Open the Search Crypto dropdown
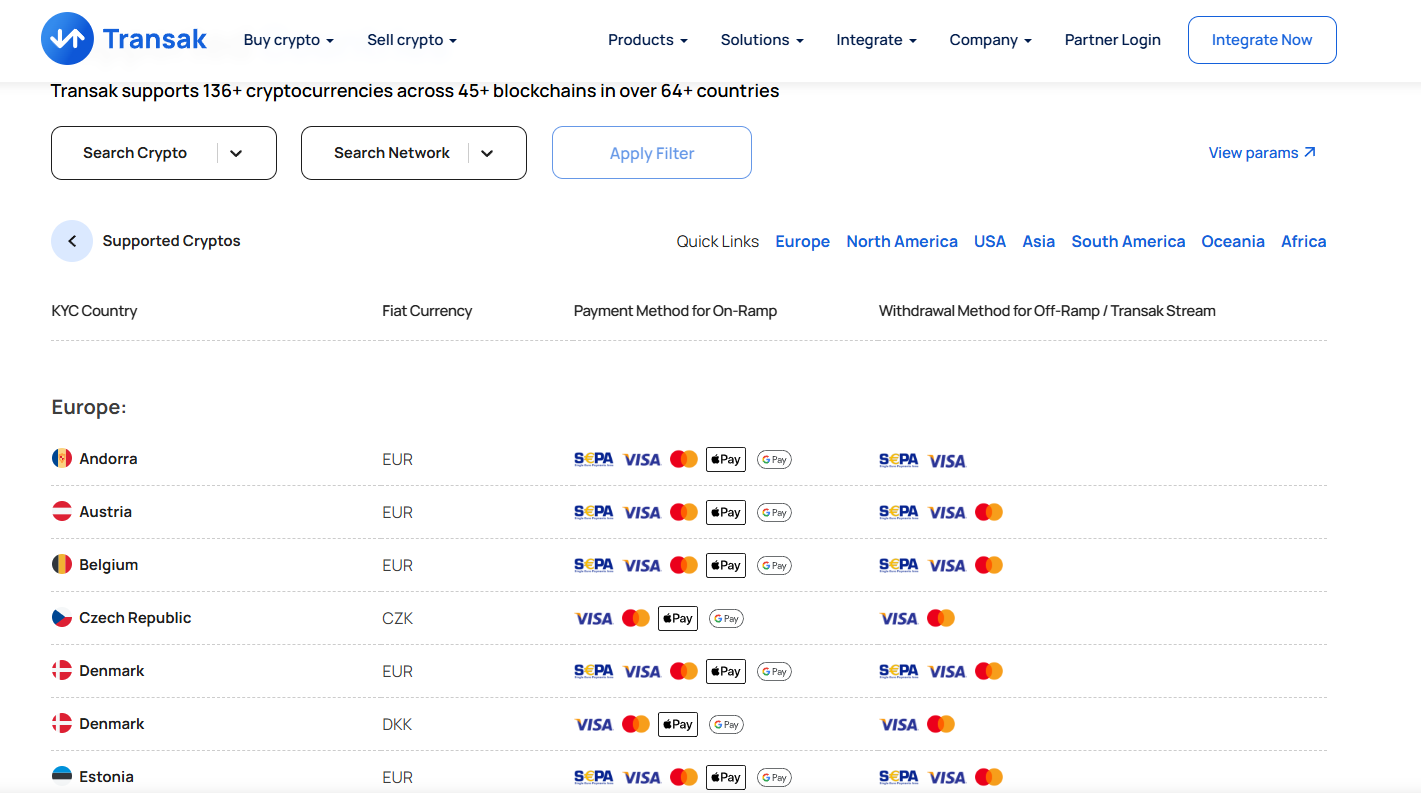Image resolution: width=1421 pixels, height=793 pixels. 164,153
